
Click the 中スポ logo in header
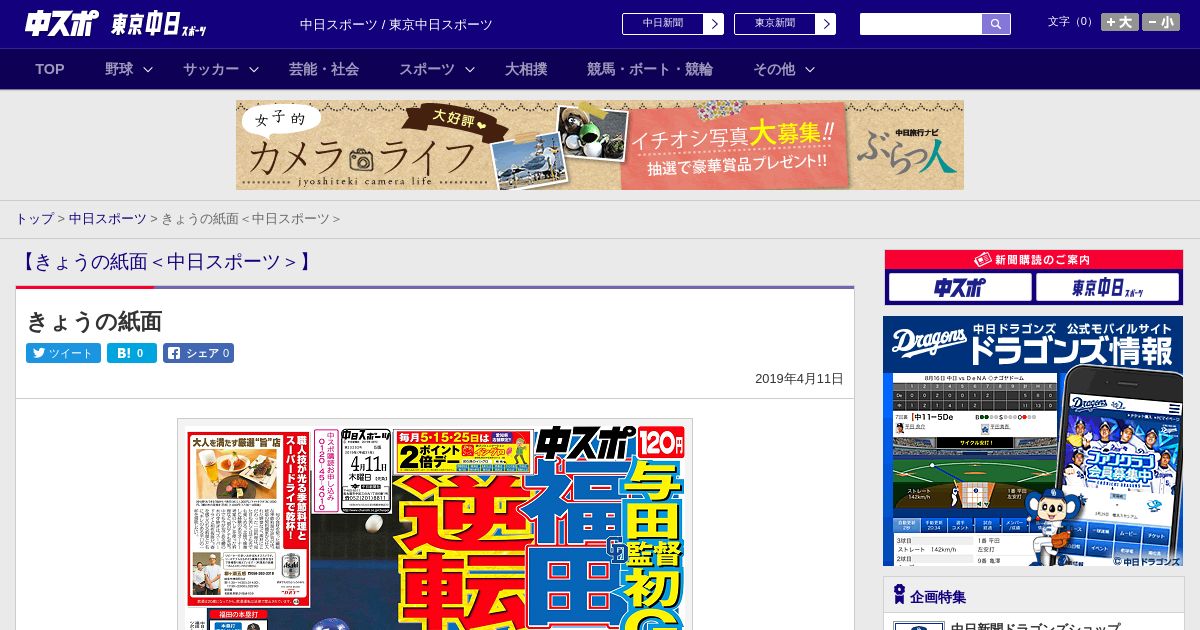(x=61, y=23)
